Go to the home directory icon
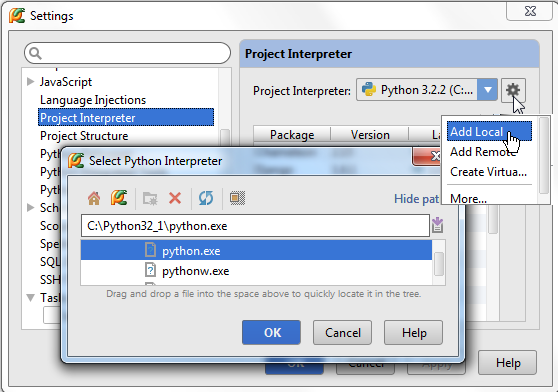The height and width of the screenshot is (392, 558). [x=94, y=198]
